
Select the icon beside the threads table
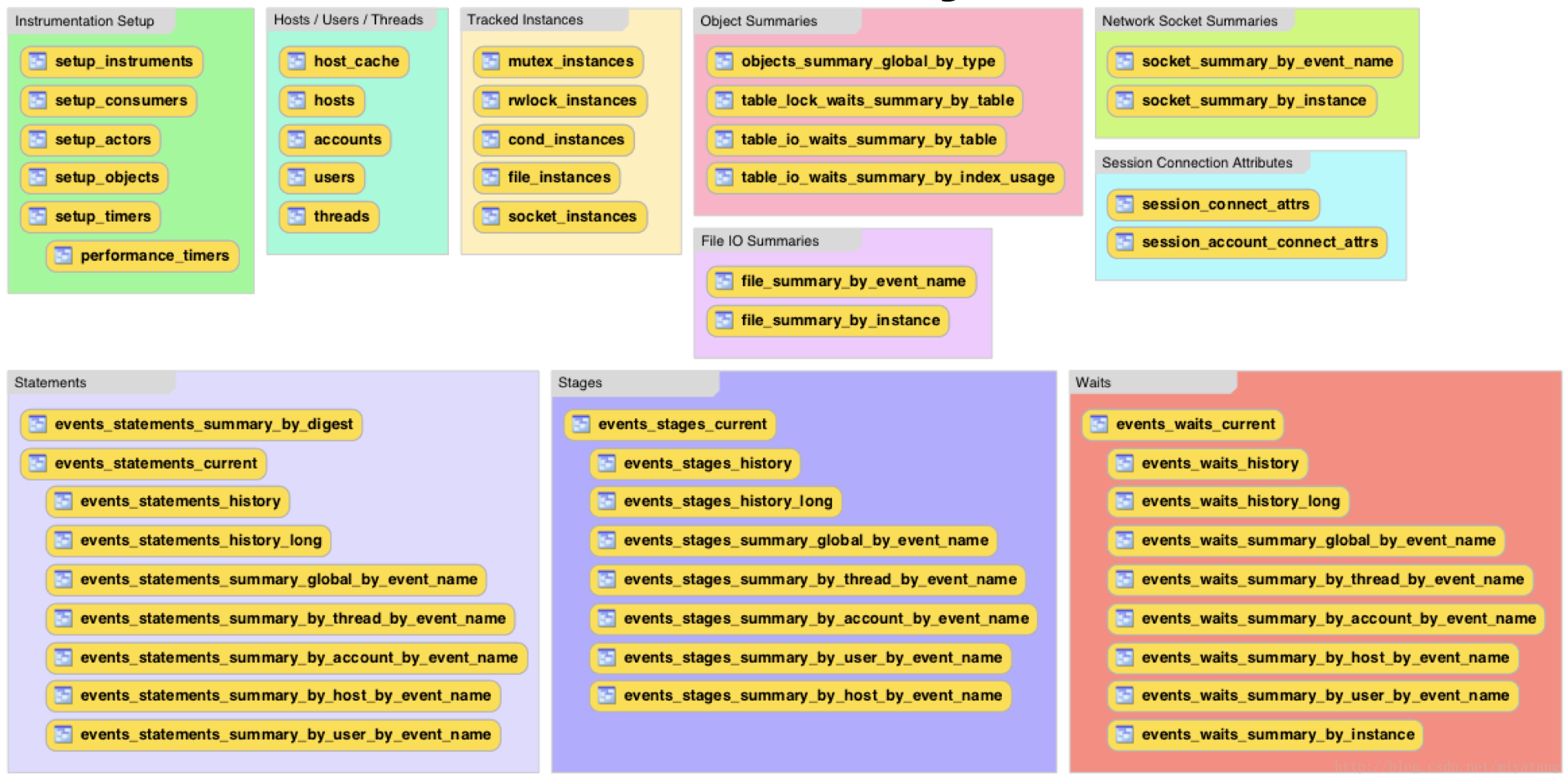296,216
